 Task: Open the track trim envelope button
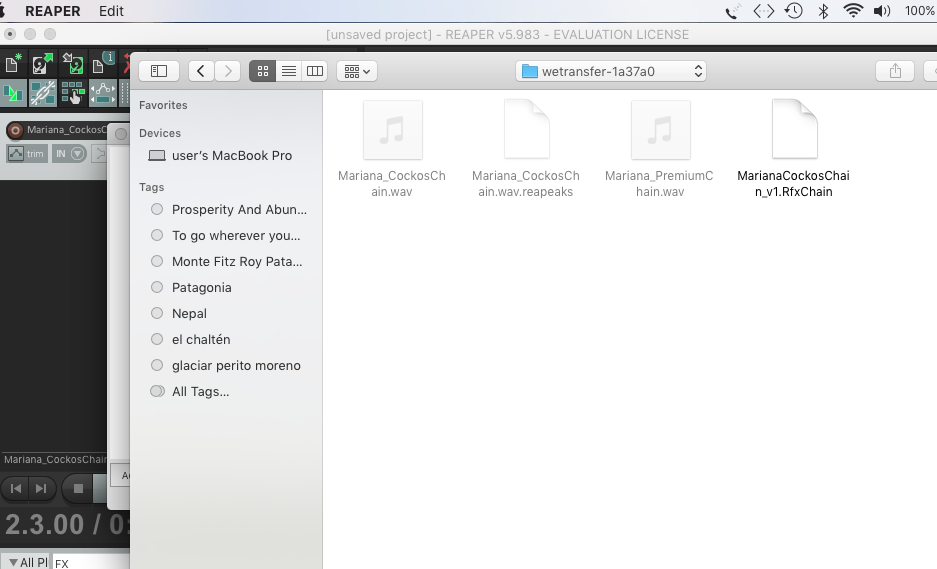pyautogui.click(x=27, y=153)
